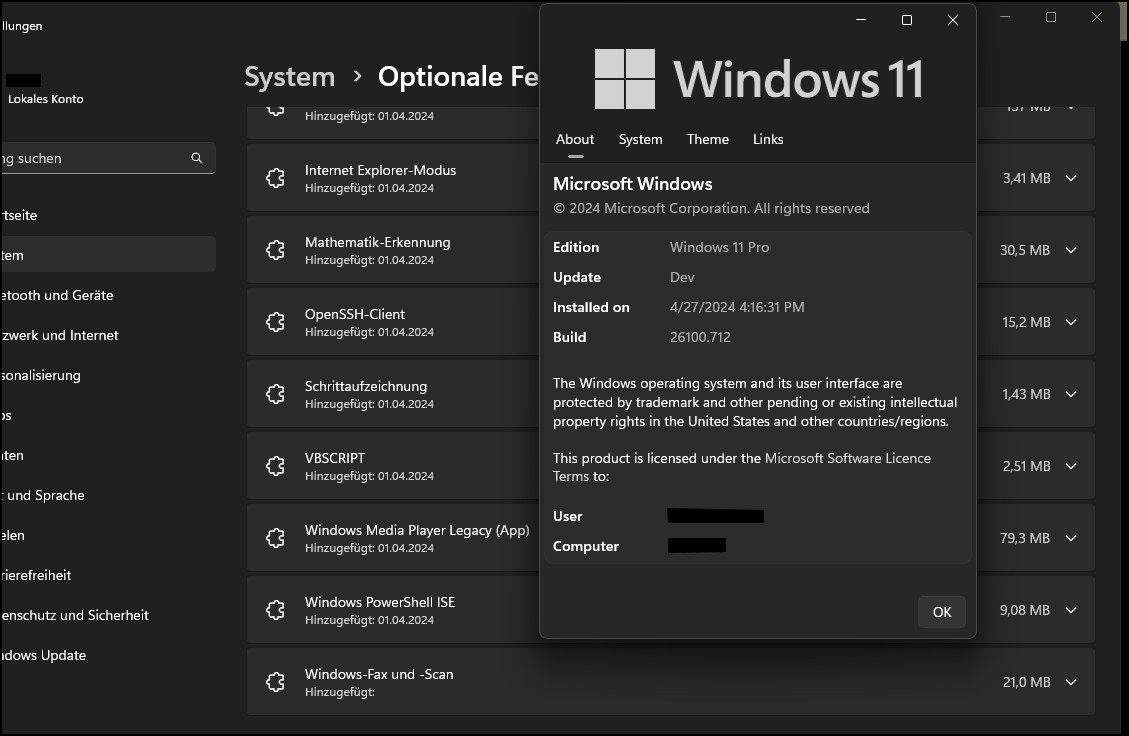Switch to the About tab

(x=575, y=140)
